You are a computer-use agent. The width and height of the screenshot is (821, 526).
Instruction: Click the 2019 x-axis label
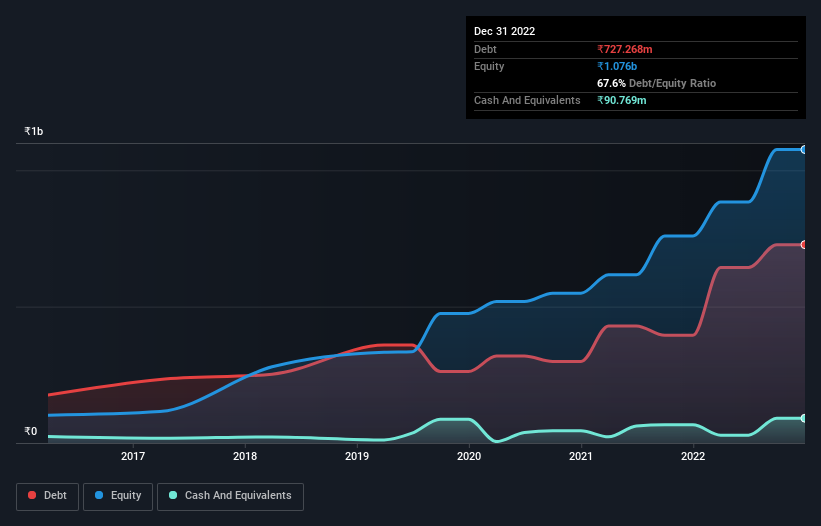coord(357,456)
